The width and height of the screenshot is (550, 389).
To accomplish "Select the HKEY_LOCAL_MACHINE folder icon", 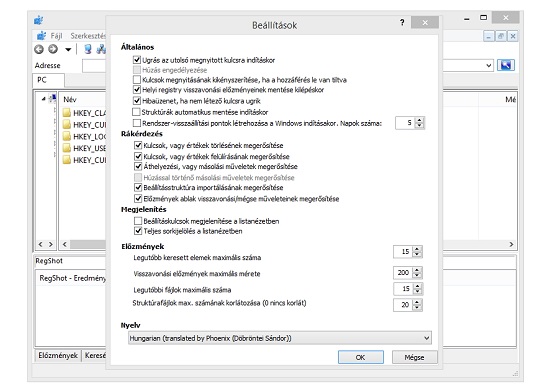I will 67,136.
